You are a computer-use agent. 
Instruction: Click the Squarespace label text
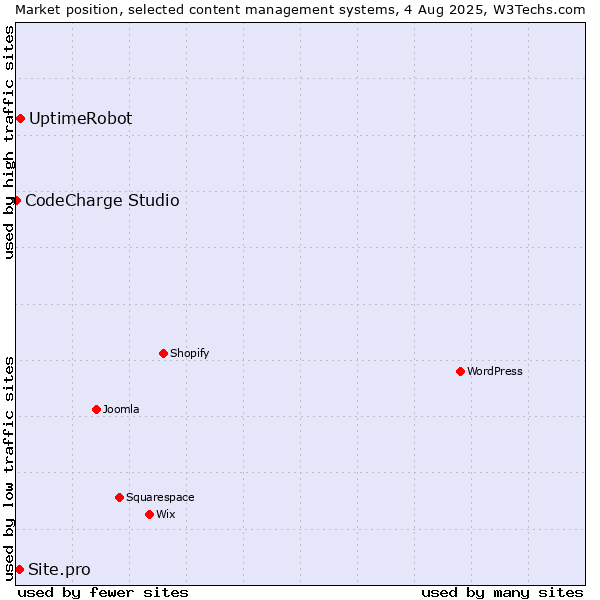point(160,497)
